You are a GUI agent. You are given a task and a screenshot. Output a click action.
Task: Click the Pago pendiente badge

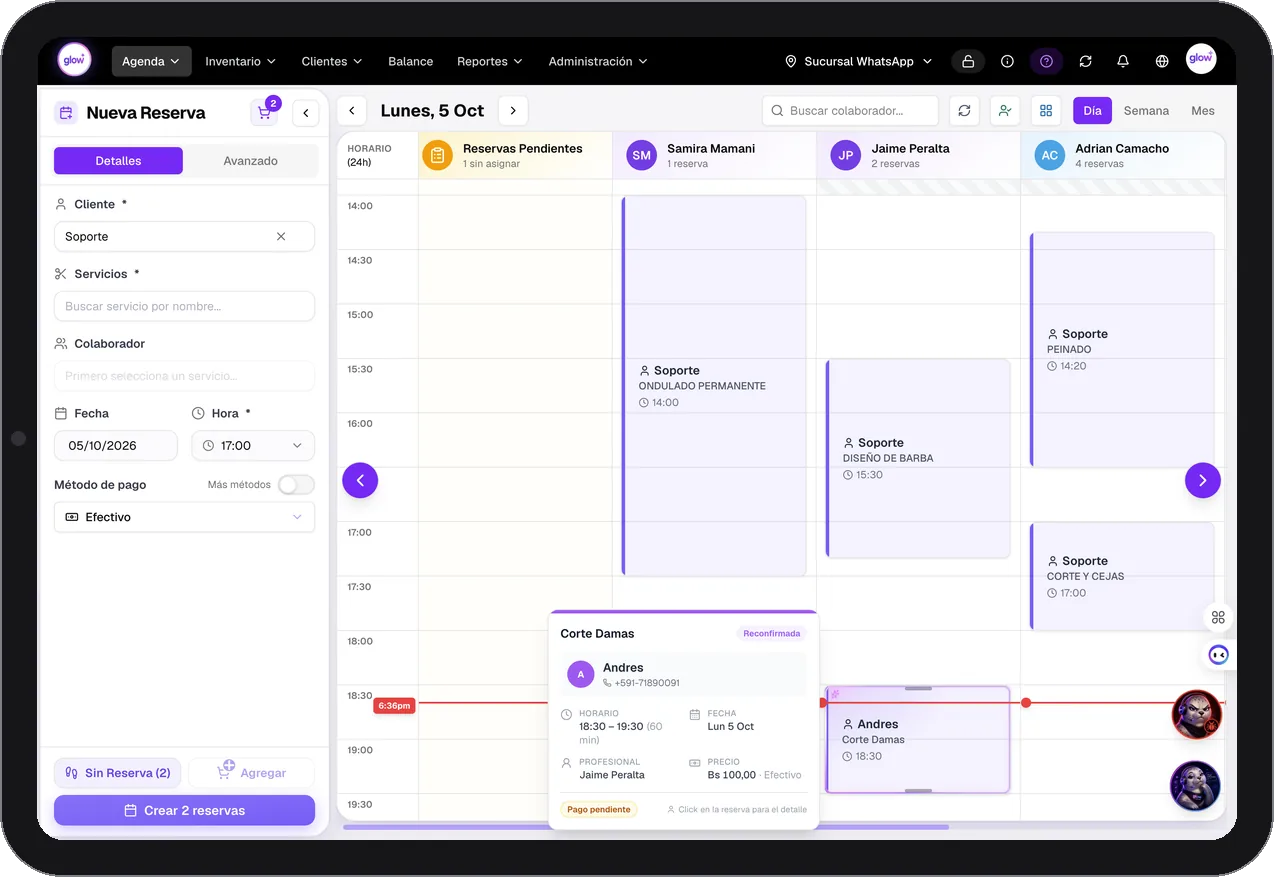pyautogui.click(x=599, y=810)
